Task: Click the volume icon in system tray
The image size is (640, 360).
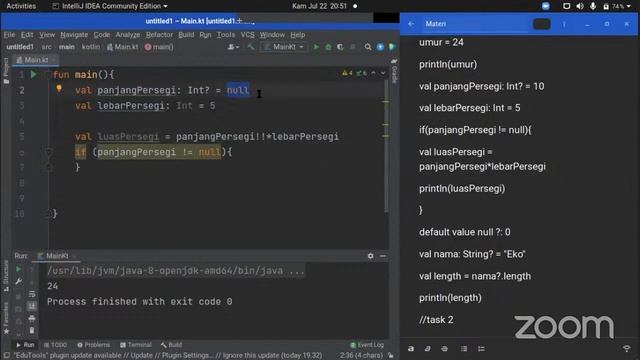Action: pyautogui.click(x=580, y=6)
